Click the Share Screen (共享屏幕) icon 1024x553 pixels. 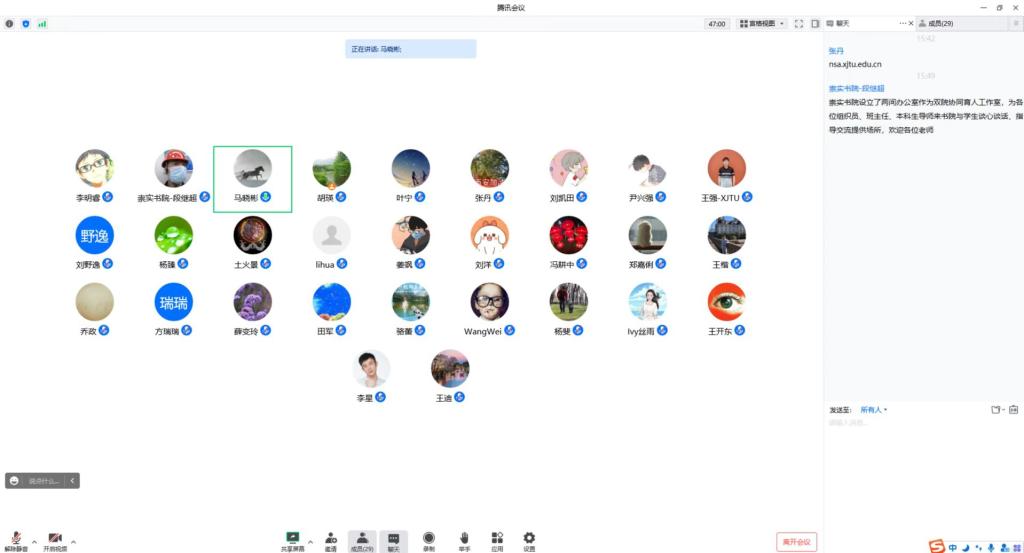pyautogui.click(x=292, y=539)
